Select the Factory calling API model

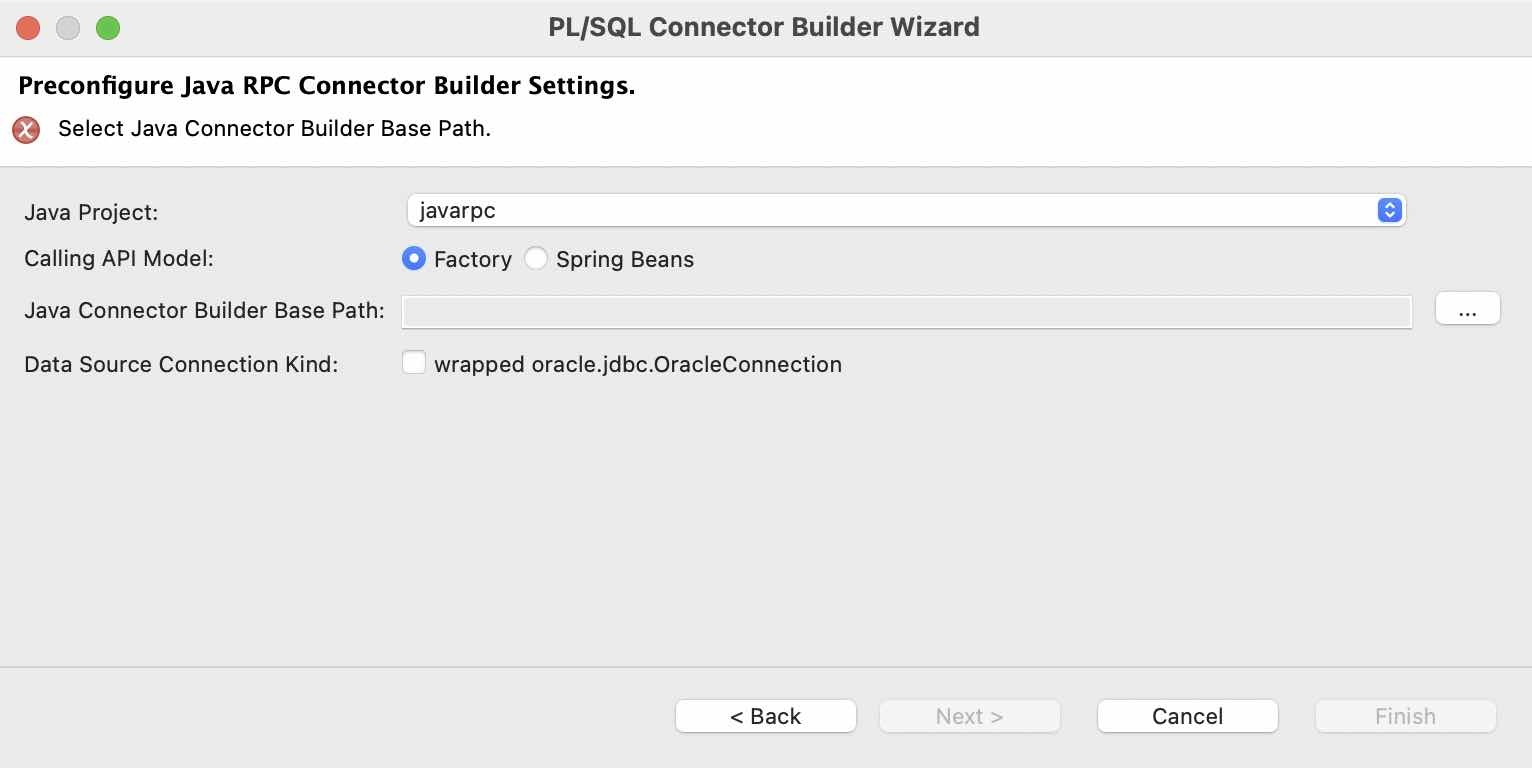click(x=413, y=258)
